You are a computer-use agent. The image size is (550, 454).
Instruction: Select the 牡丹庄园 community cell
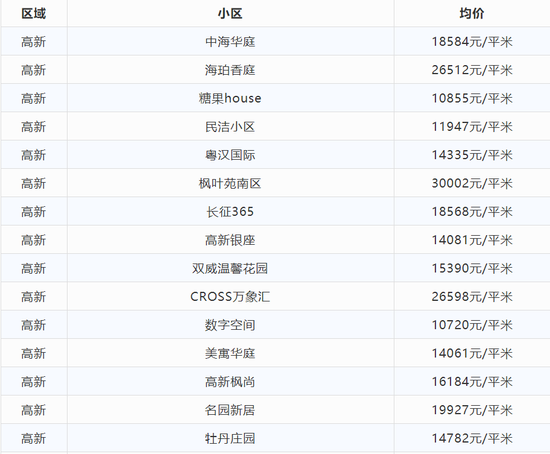230,439
